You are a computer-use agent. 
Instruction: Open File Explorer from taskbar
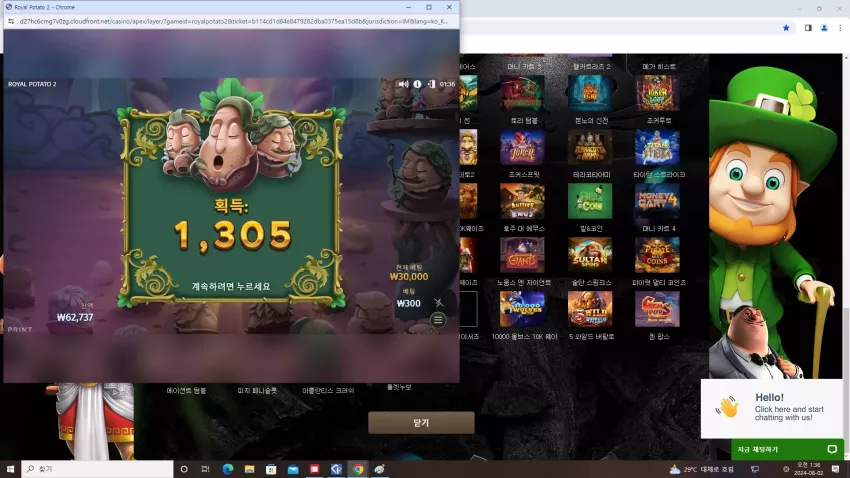(249, 469)
